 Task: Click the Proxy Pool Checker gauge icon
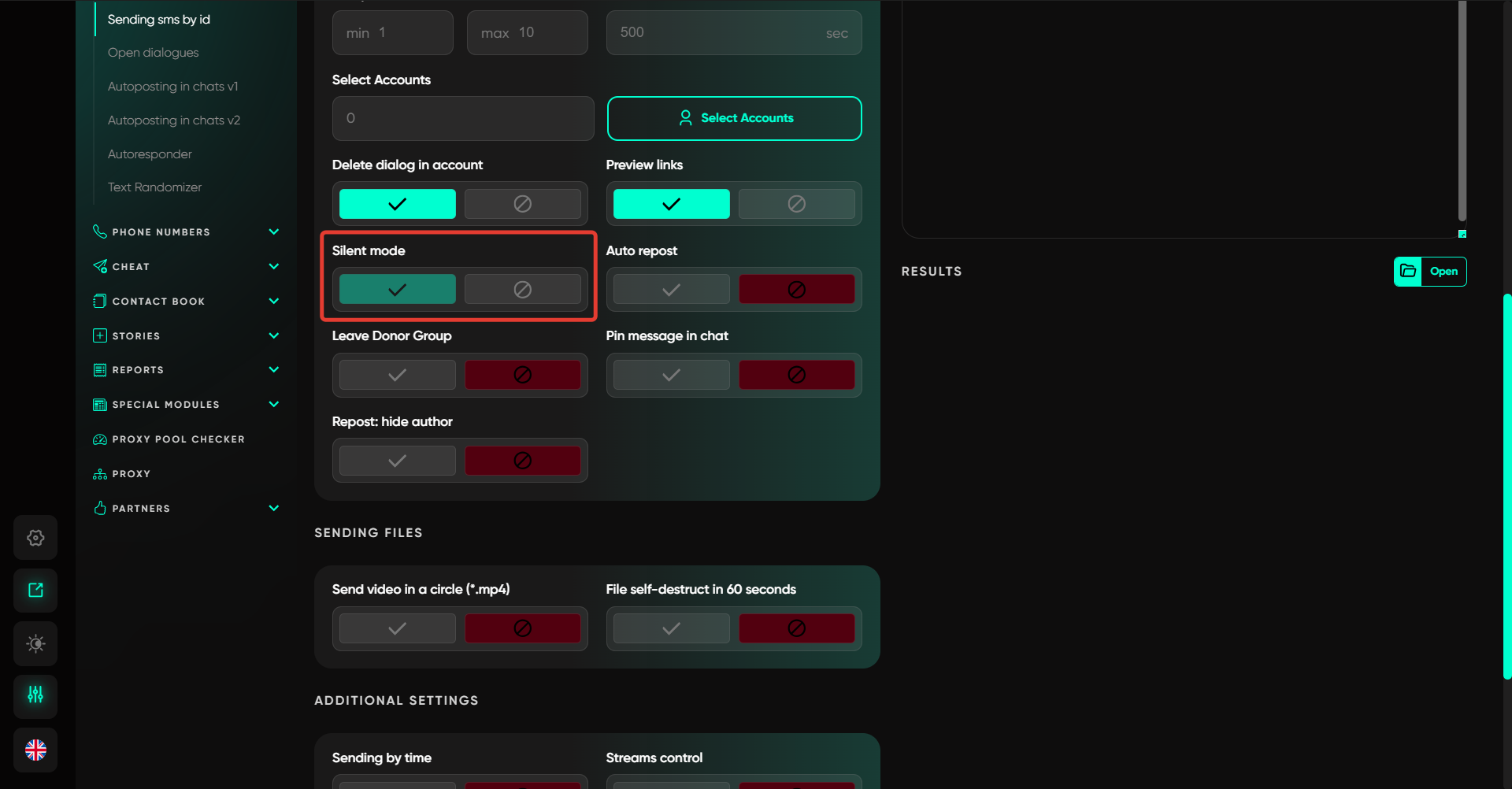tap(100, 439)
